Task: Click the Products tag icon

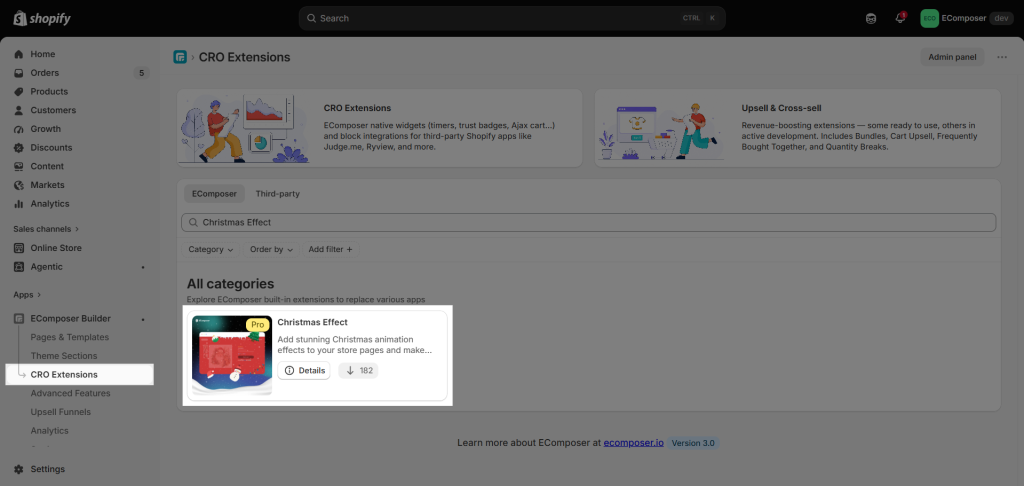Action: click(19, 91)
